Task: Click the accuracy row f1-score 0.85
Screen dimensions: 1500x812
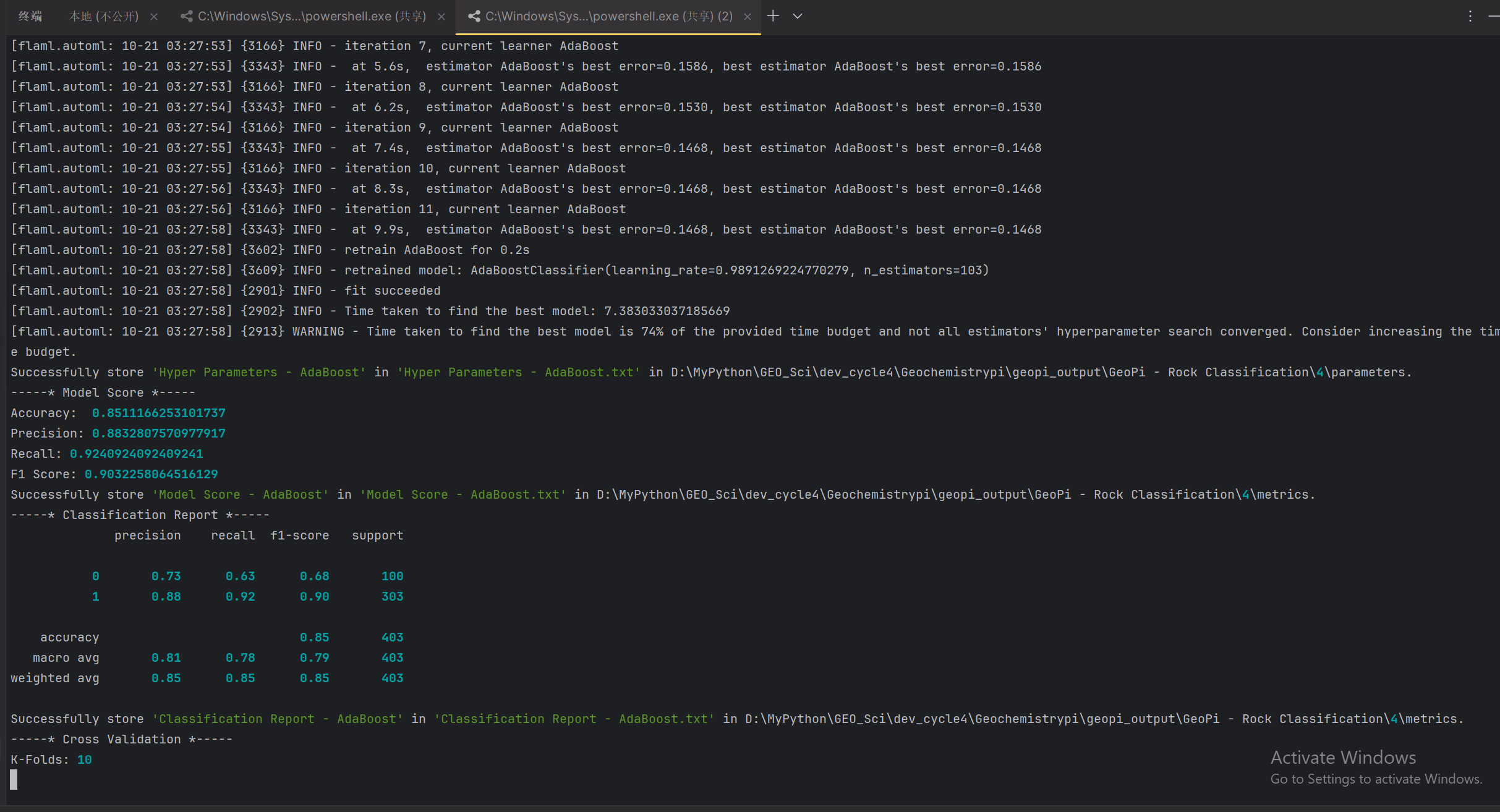Action: [315, 637]
